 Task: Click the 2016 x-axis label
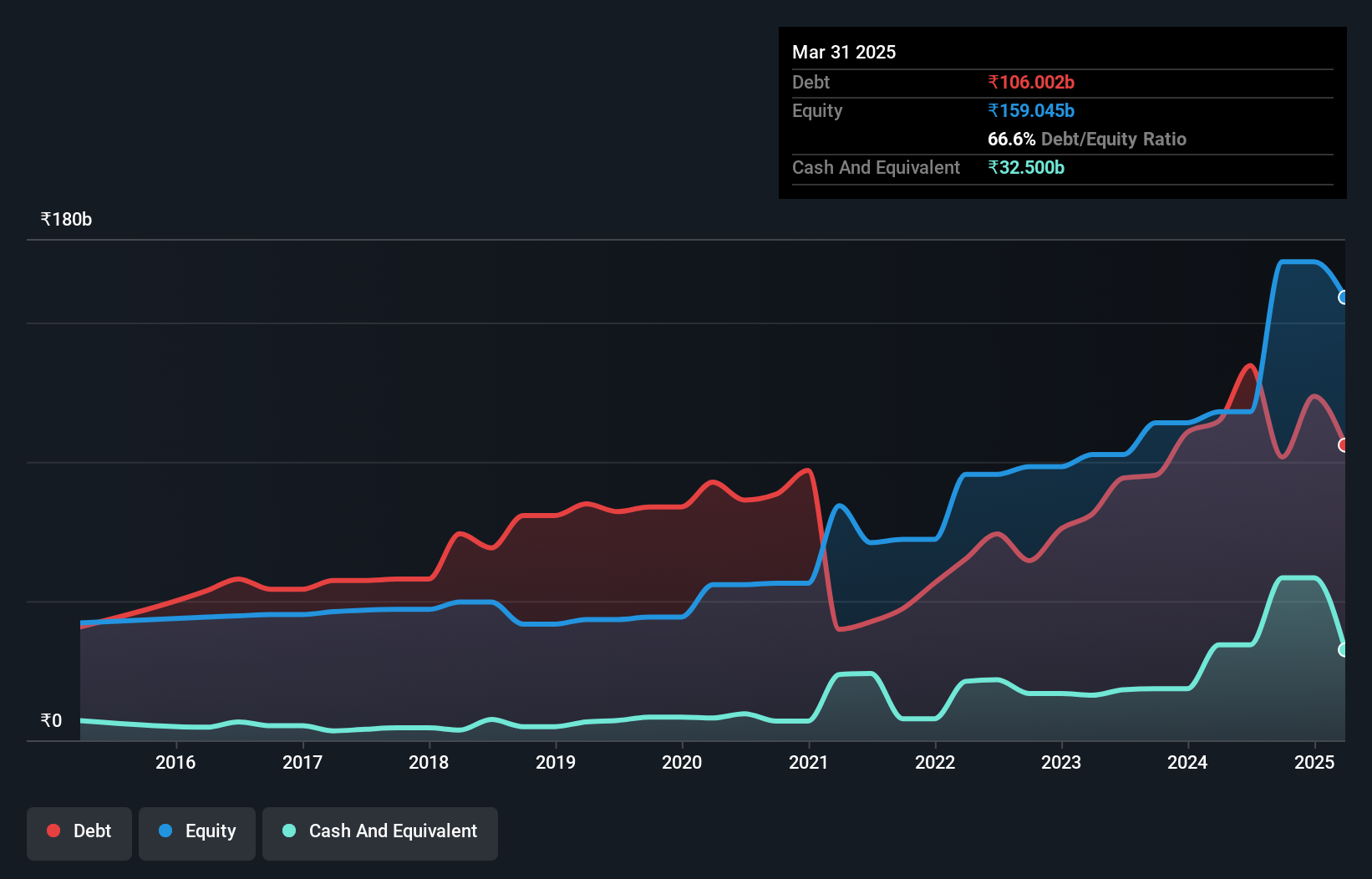(x=175, y=762)
